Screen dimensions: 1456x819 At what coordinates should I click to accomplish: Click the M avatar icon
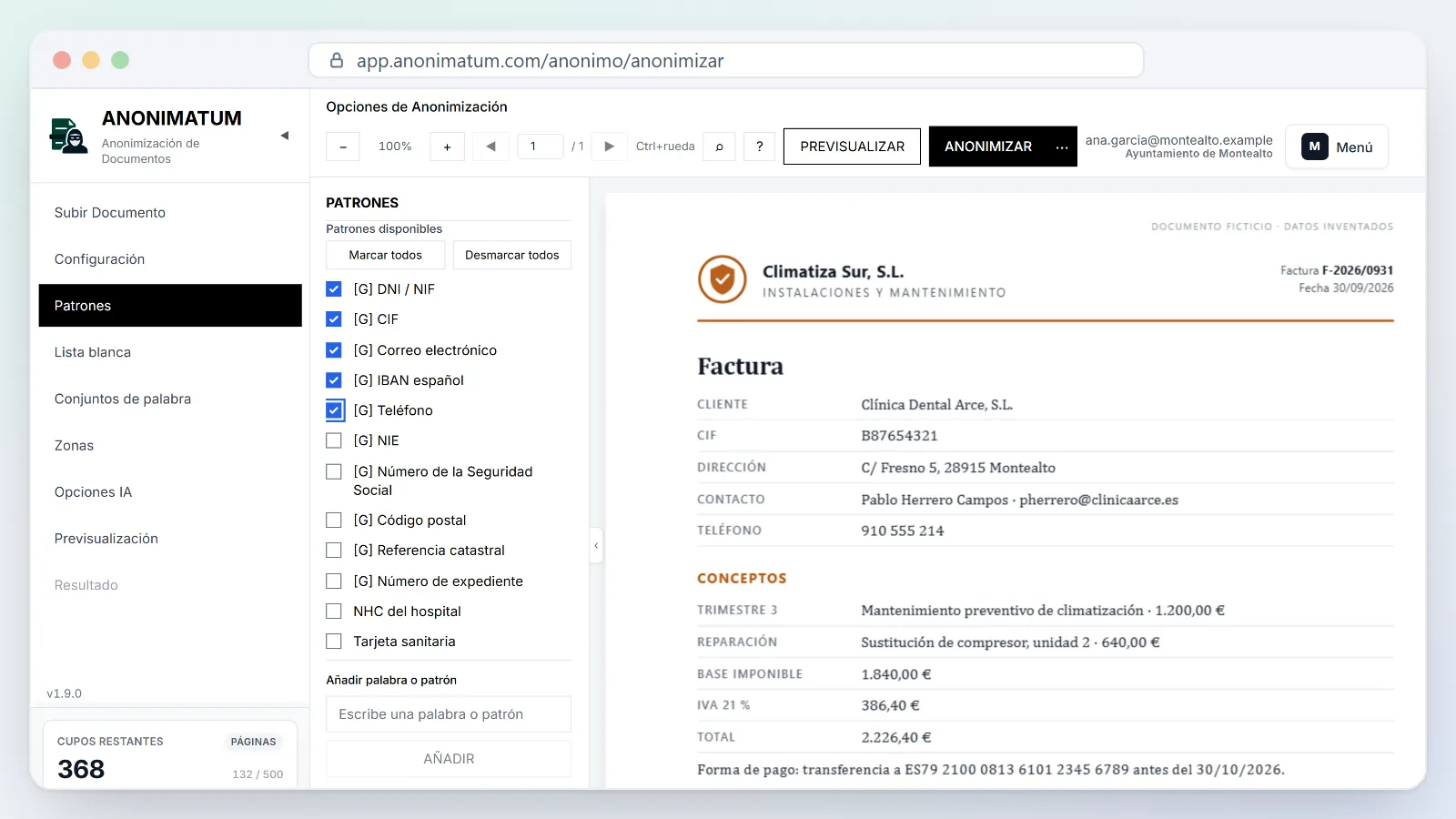1315,147
